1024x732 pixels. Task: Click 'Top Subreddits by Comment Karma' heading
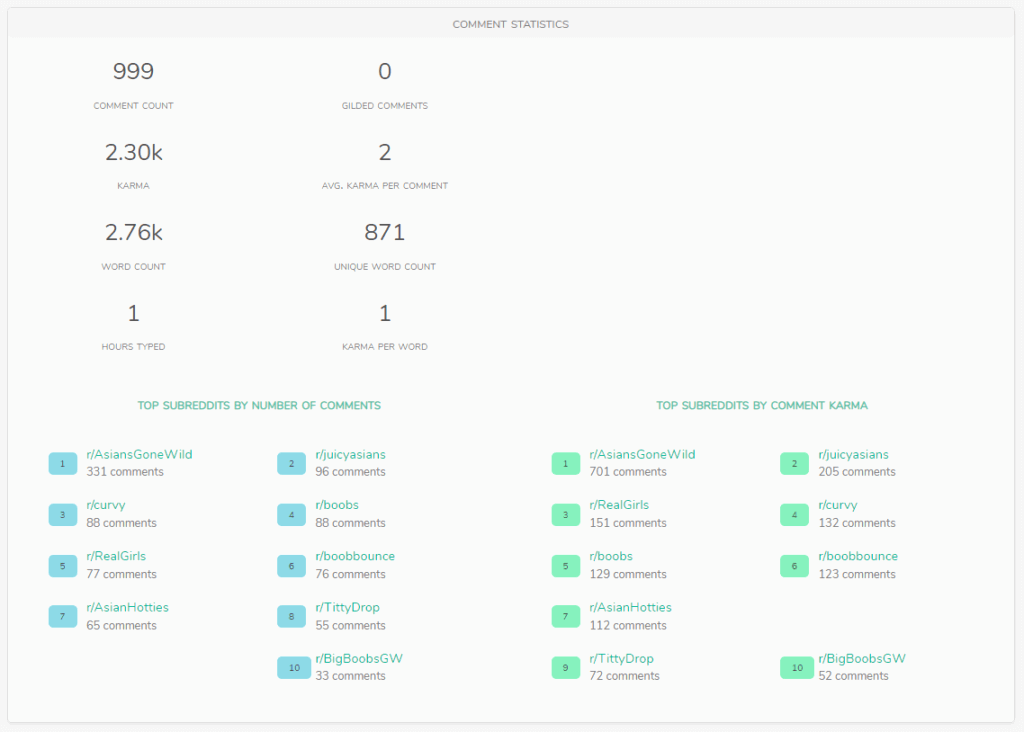point(762,406)
